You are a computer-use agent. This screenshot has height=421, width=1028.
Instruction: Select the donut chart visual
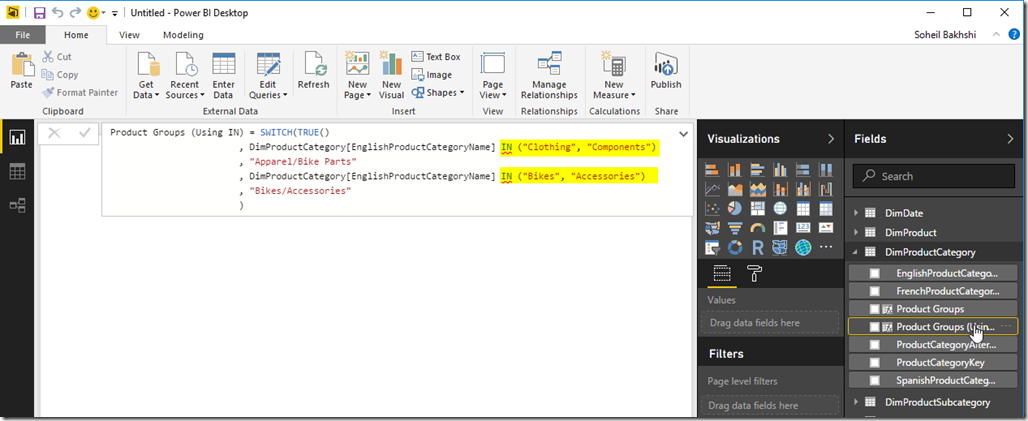734,248
